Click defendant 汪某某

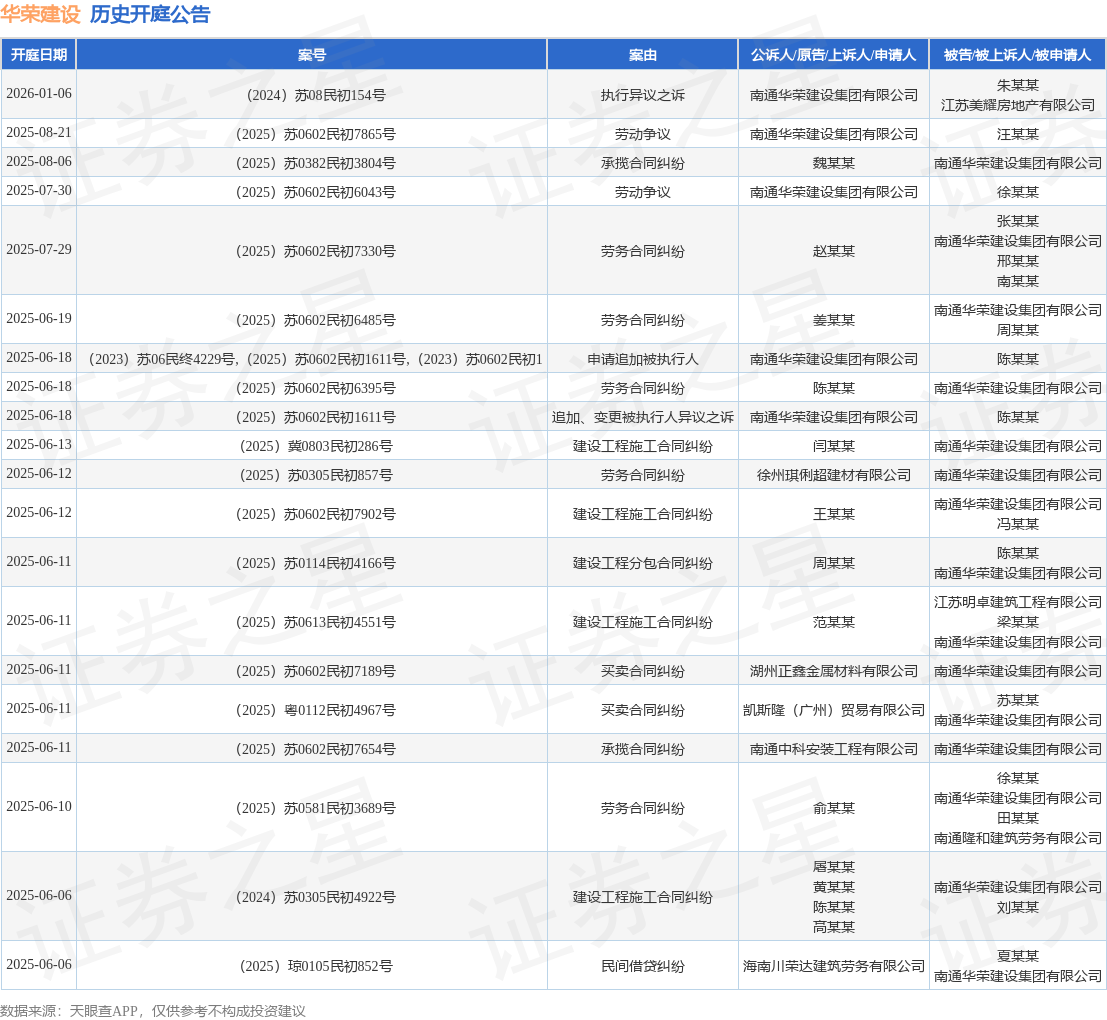tap(1017, 134)
